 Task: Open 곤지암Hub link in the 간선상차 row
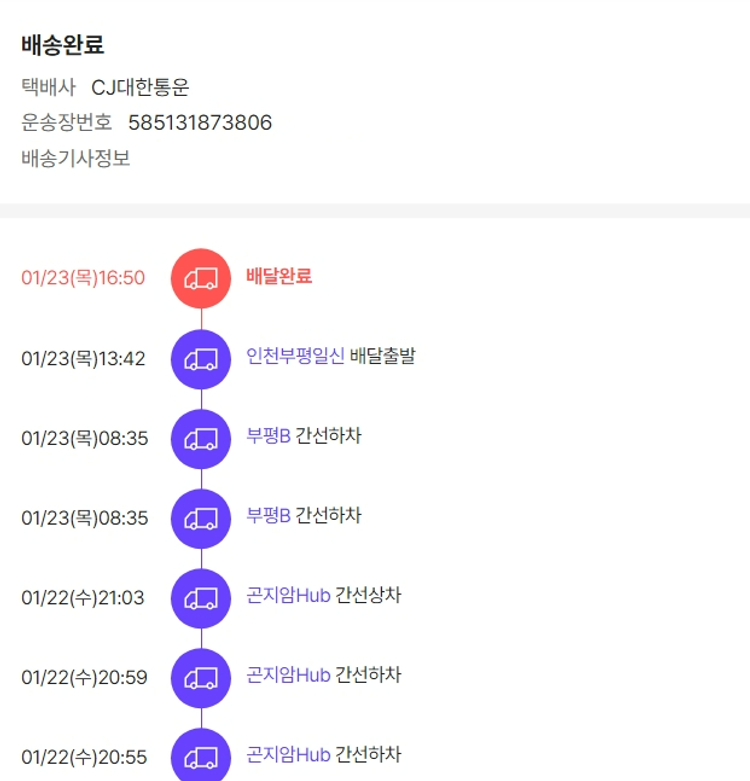pos(288,596)
